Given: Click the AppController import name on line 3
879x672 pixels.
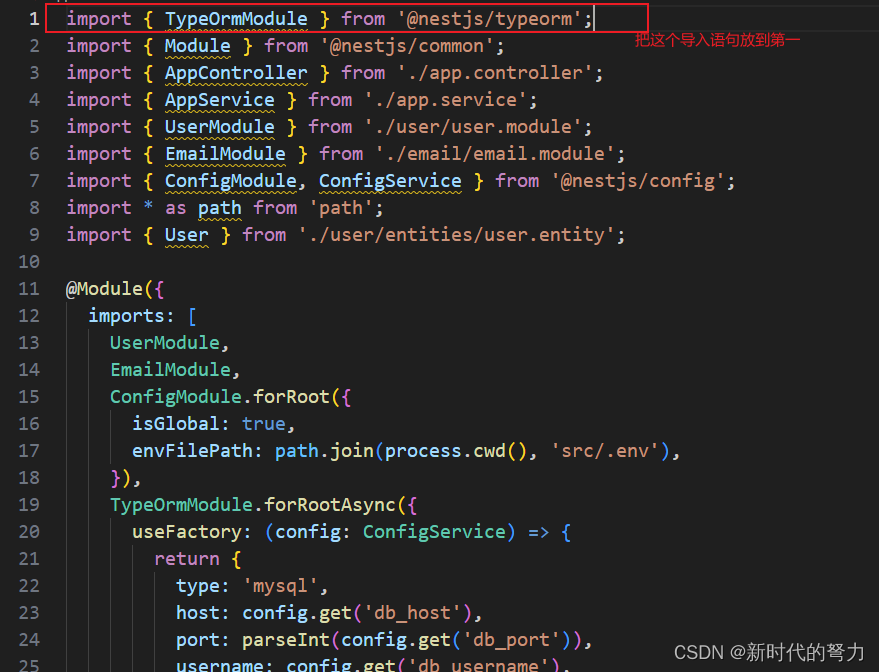Looking at the screenshot, I should coord(236,73).
